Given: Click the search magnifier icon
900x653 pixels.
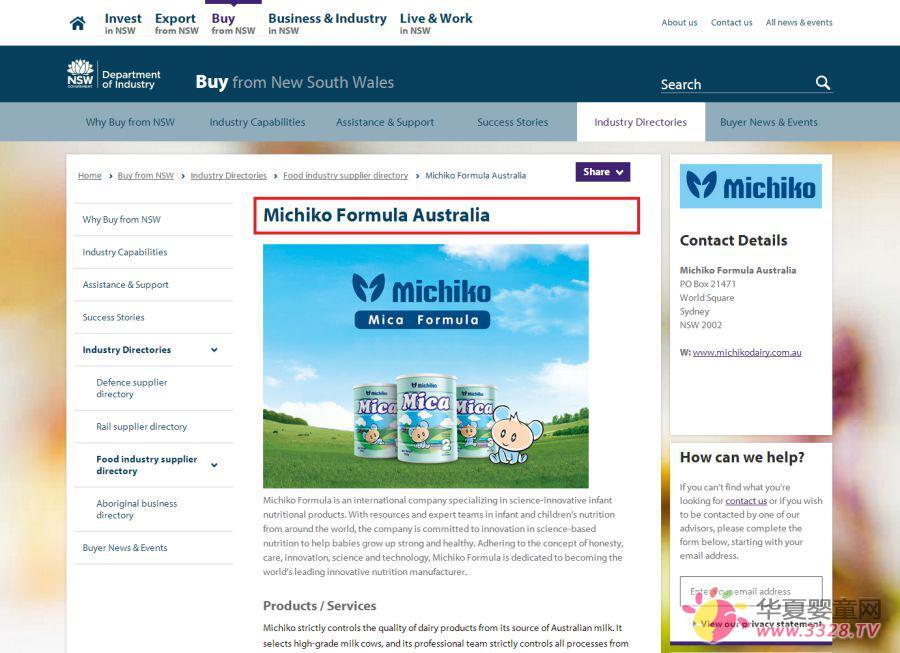Looking at the screenshot, I should coord(822,84).
